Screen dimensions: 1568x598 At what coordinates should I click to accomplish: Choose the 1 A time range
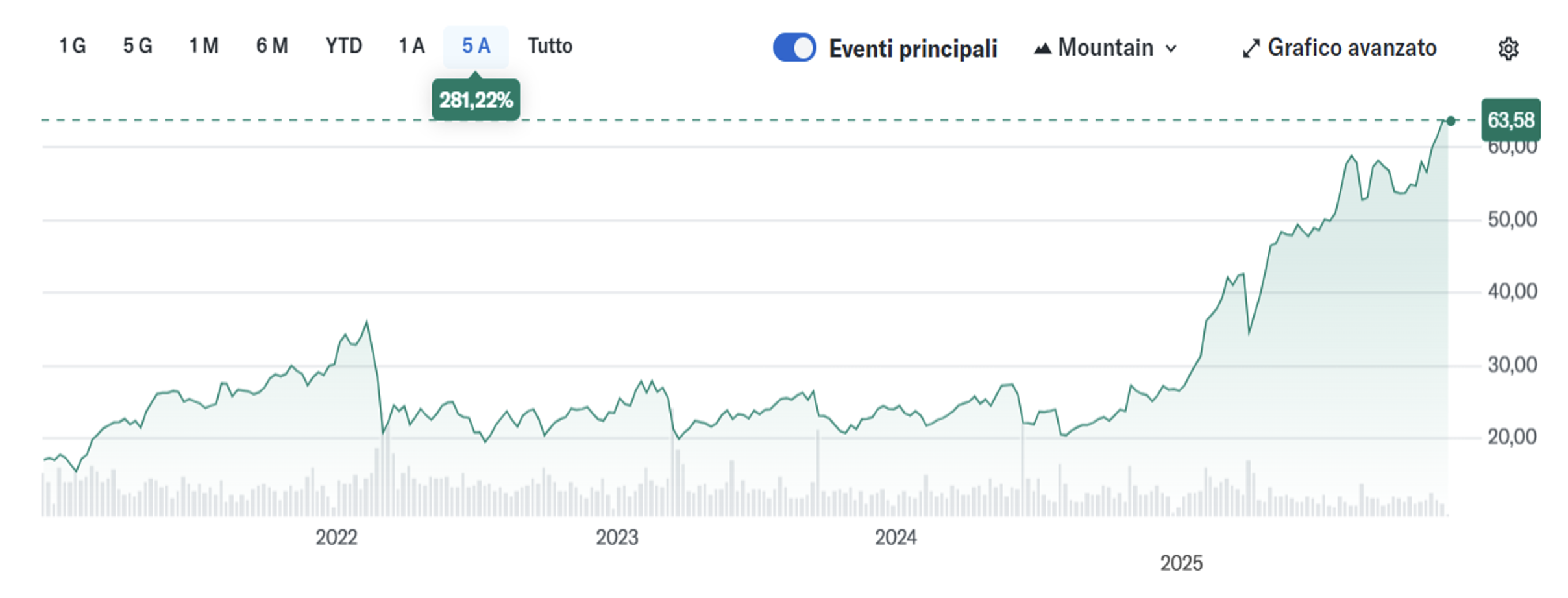click(x=411, y=46)
